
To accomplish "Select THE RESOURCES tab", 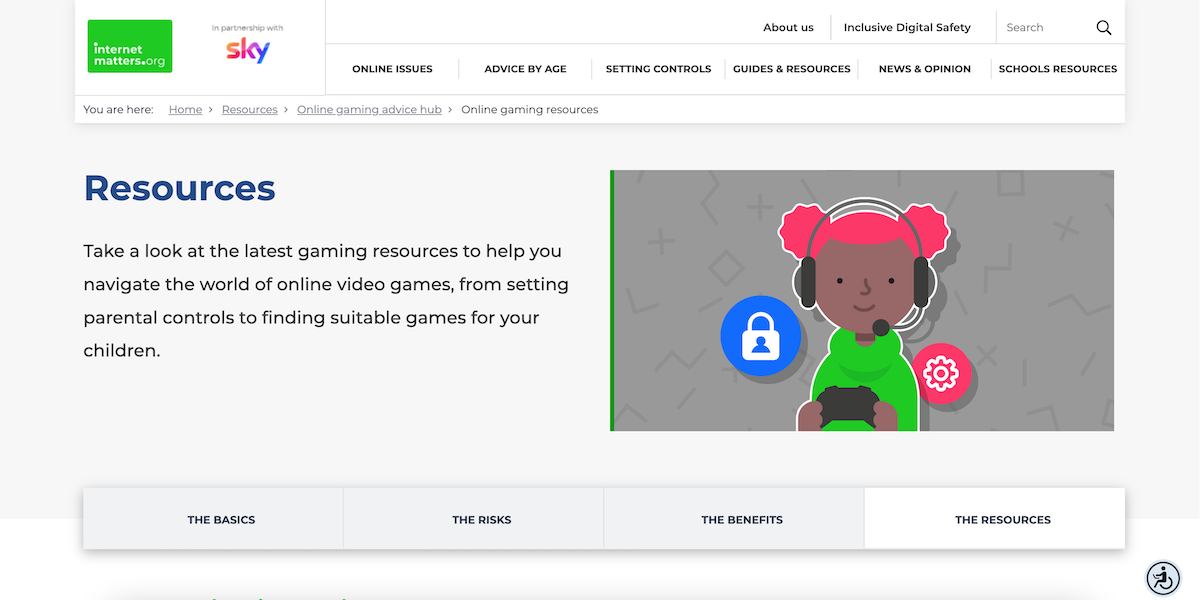I will (x=1003, y=519).
